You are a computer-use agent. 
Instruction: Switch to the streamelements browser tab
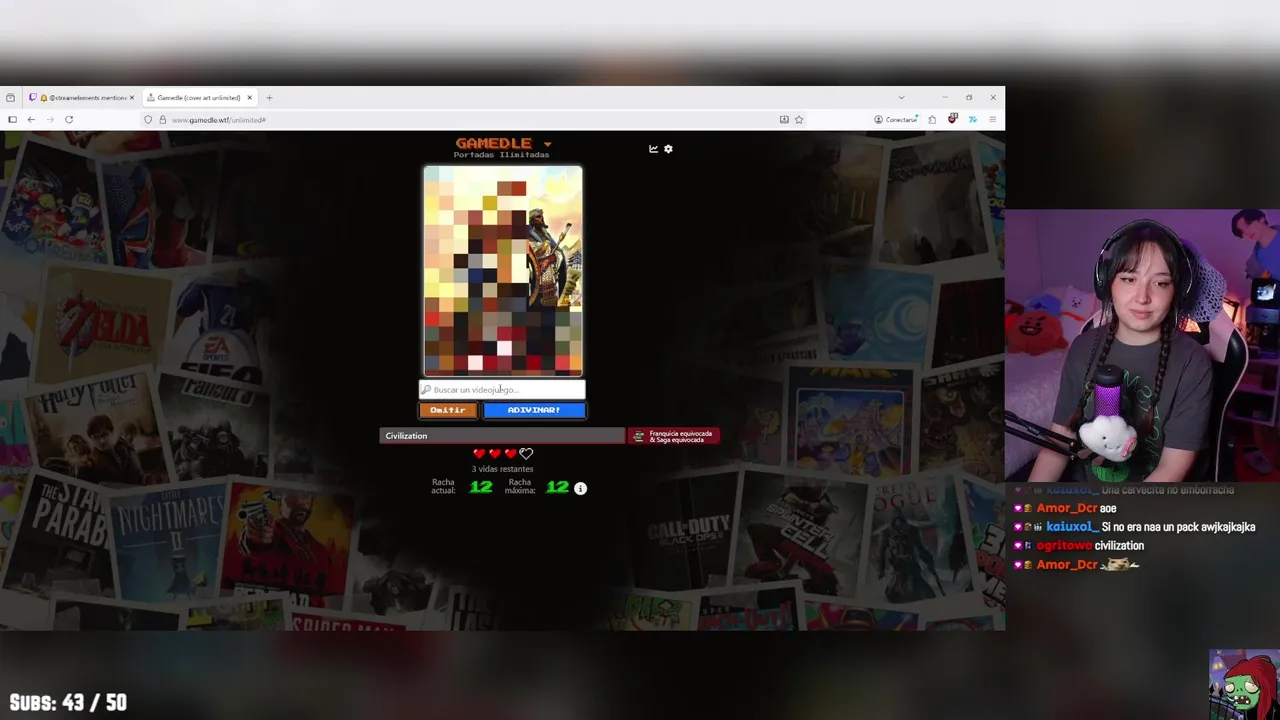(82, 98)
